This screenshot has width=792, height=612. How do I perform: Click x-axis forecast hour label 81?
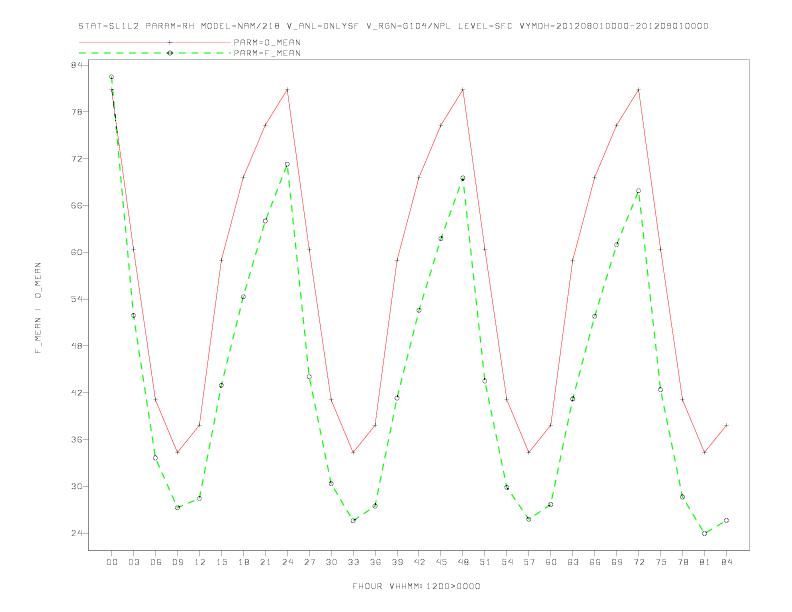point(705,562)
